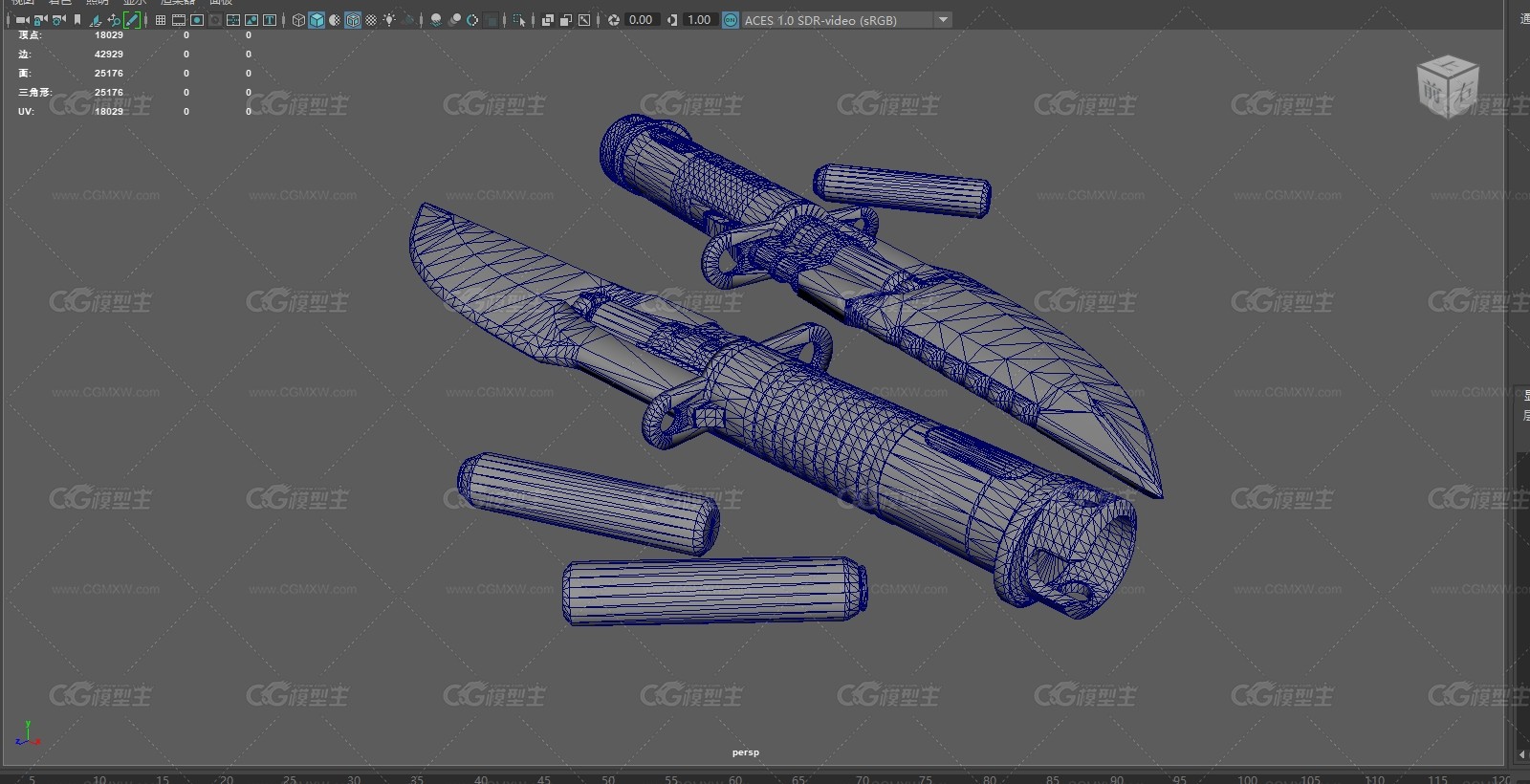The height and width of the screenshot is (784, 1530).
Task: Toggle Smooth Shade All blue cube icon
Action: (317, 20)
